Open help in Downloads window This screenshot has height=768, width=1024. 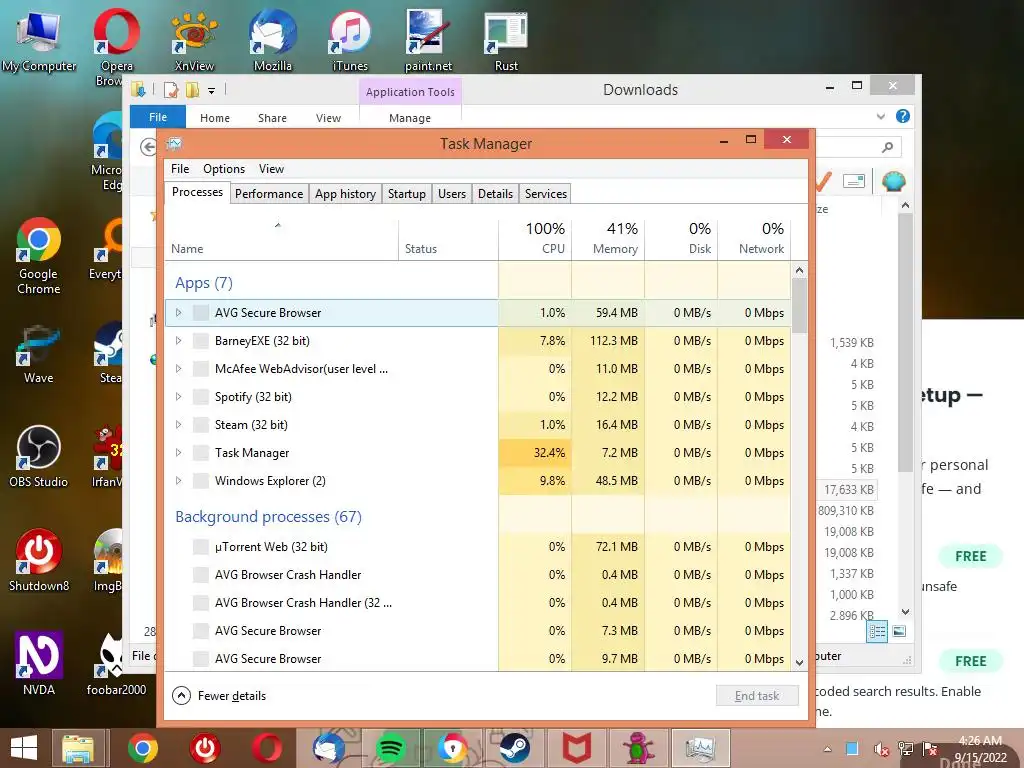point(903,116)
